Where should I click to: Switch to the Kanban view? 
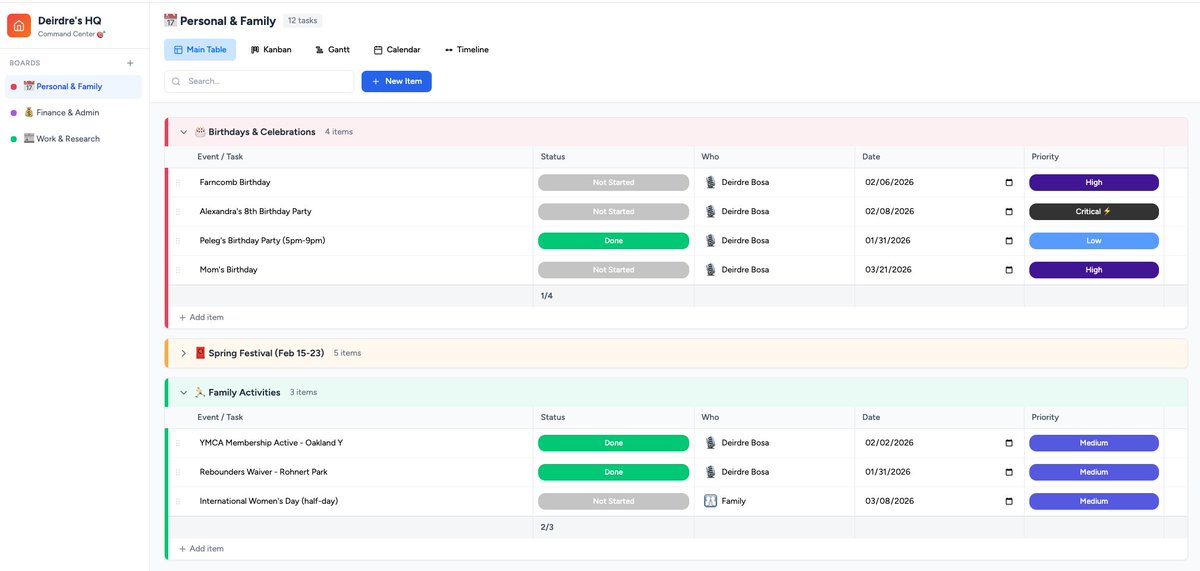point(271,50)
